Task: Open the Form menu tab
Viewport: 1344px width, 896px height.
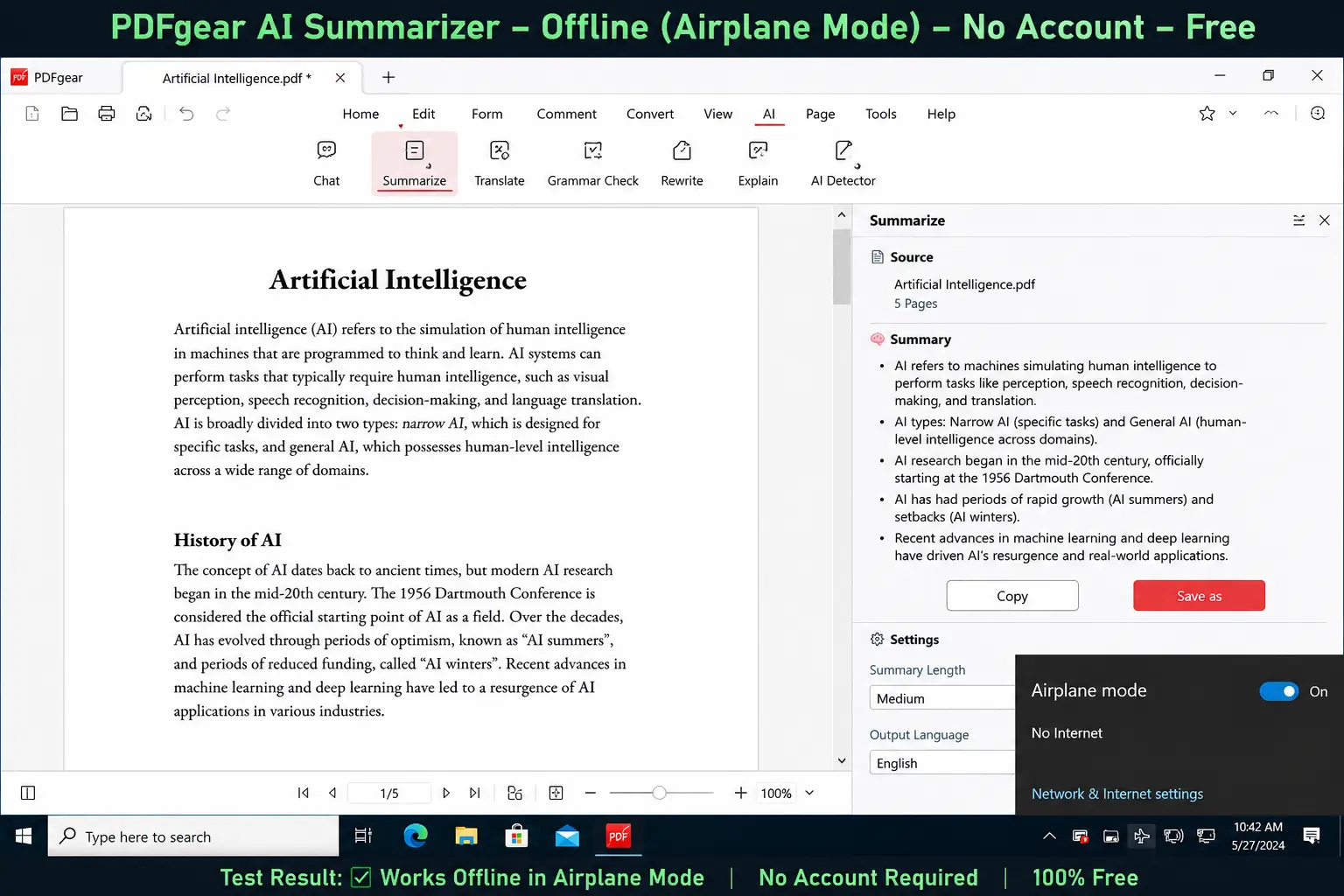Action: coord(487,114)
